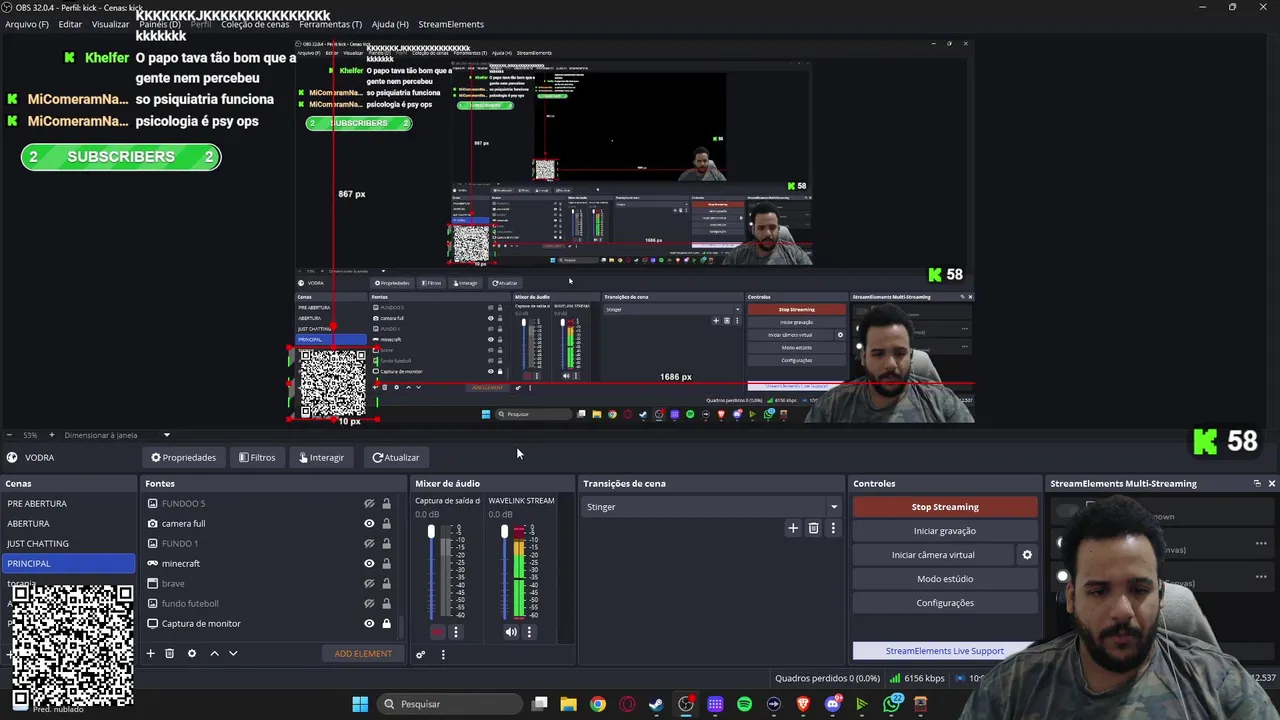
Task: Click the Propriedades toolbar button
Action: tap(184, 457)
